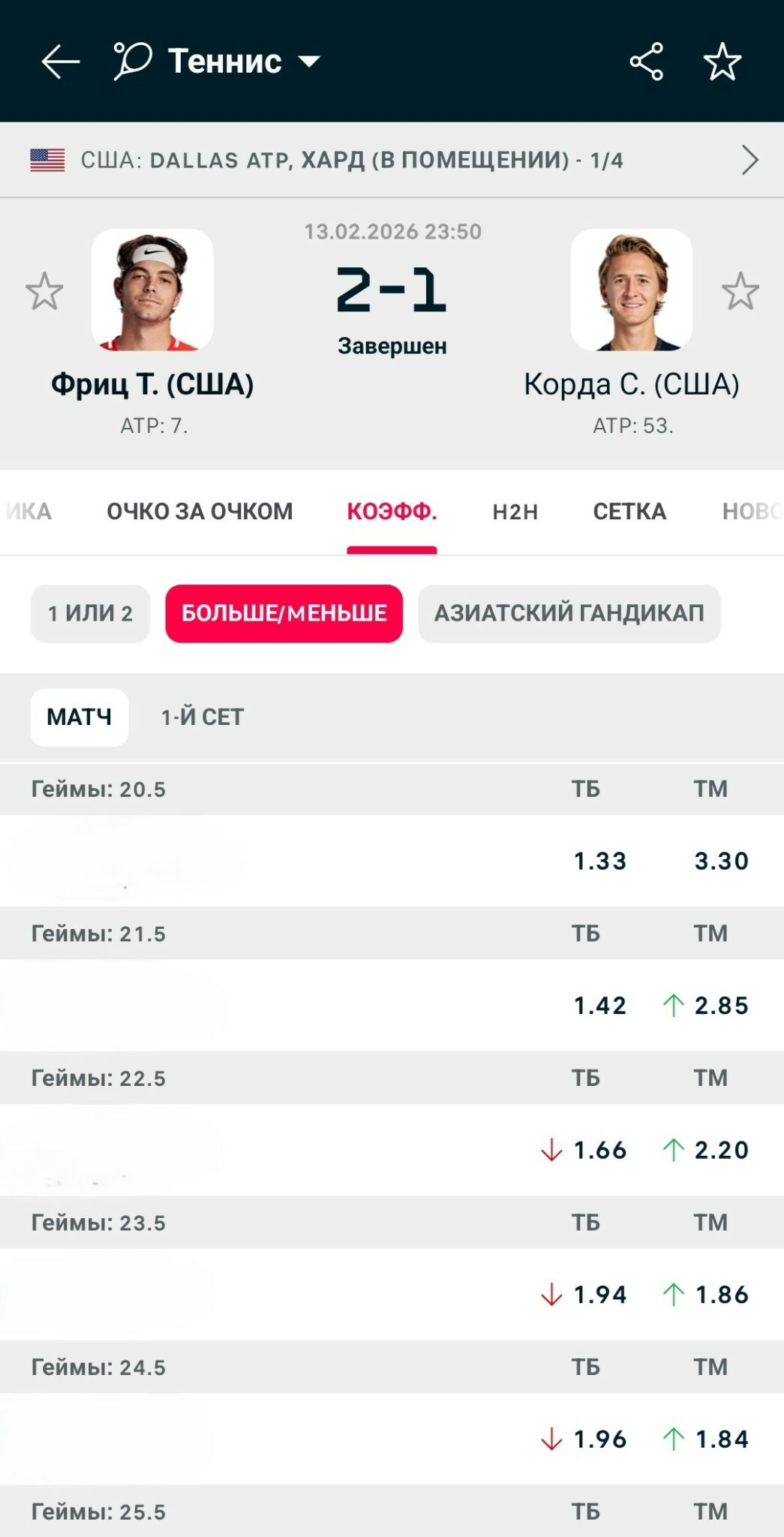Tap the tennis racket sport icon
The image size is (784, 1537).
(x=132, y=61)
